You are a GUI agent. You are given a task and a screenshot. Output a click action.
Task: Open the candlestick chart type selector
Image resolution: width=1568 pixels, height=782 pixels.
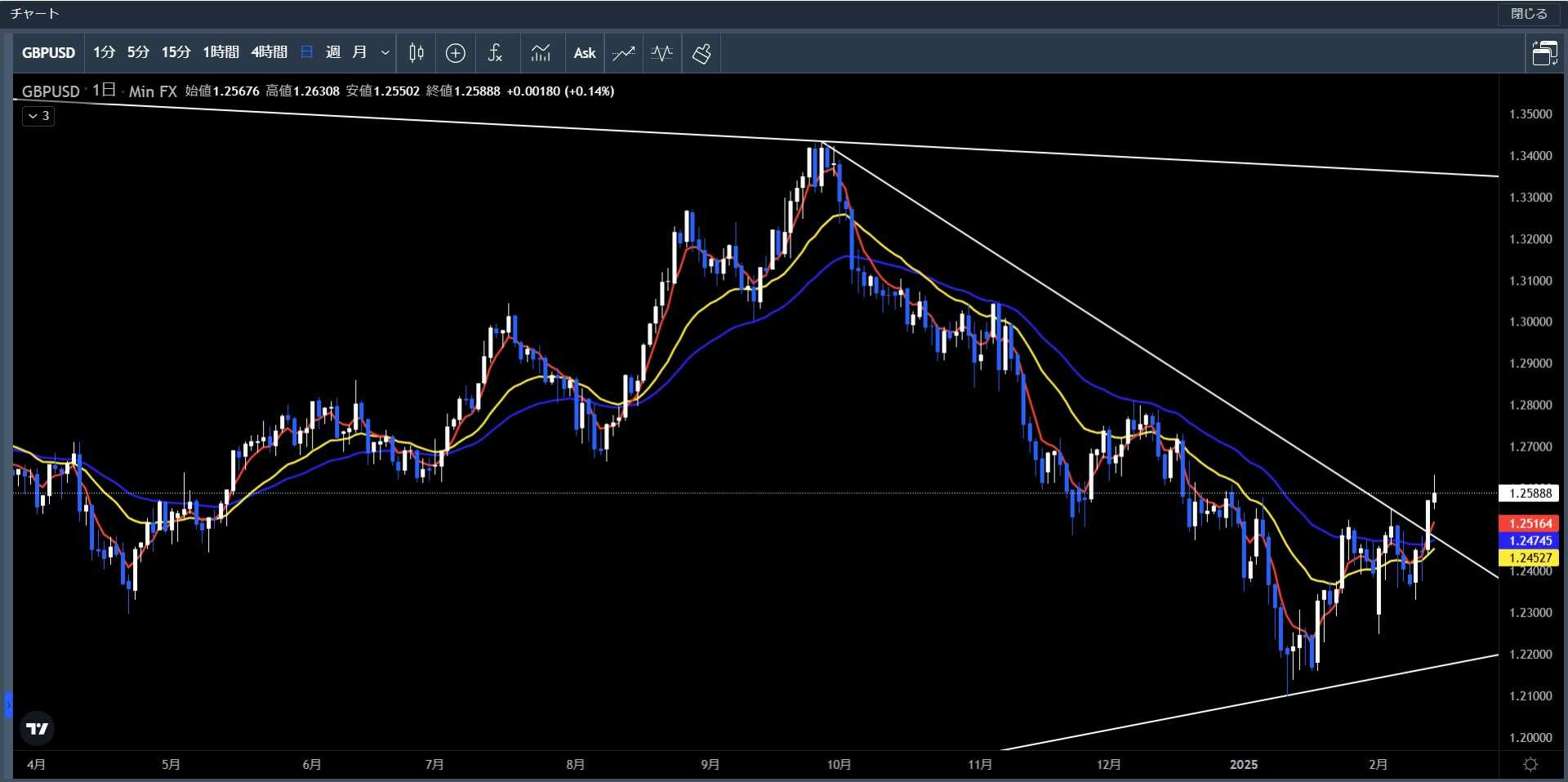coord(416,53)
